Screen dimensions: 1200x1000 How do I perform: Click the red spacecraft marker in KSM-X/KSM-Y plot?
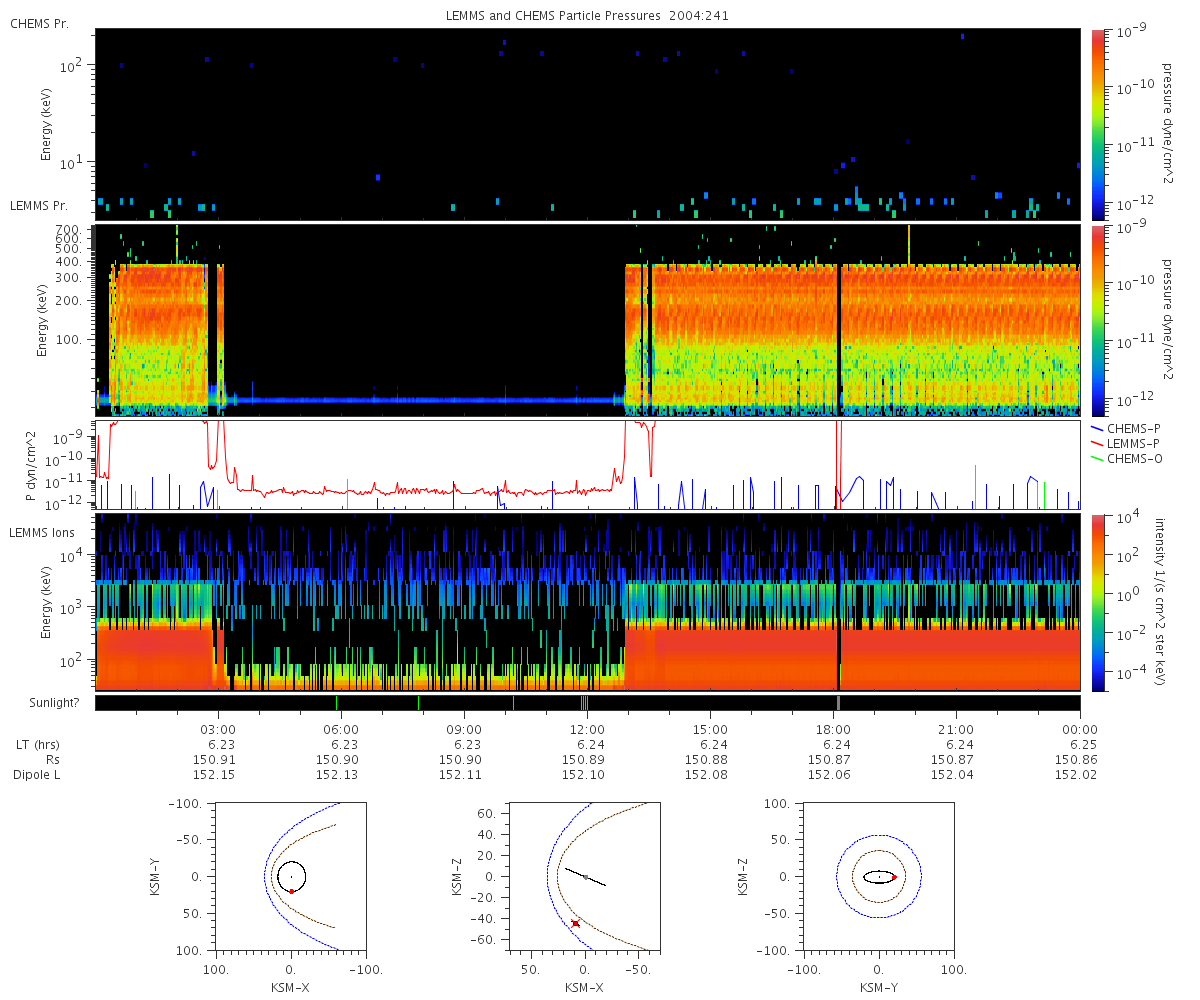point(291,890)
